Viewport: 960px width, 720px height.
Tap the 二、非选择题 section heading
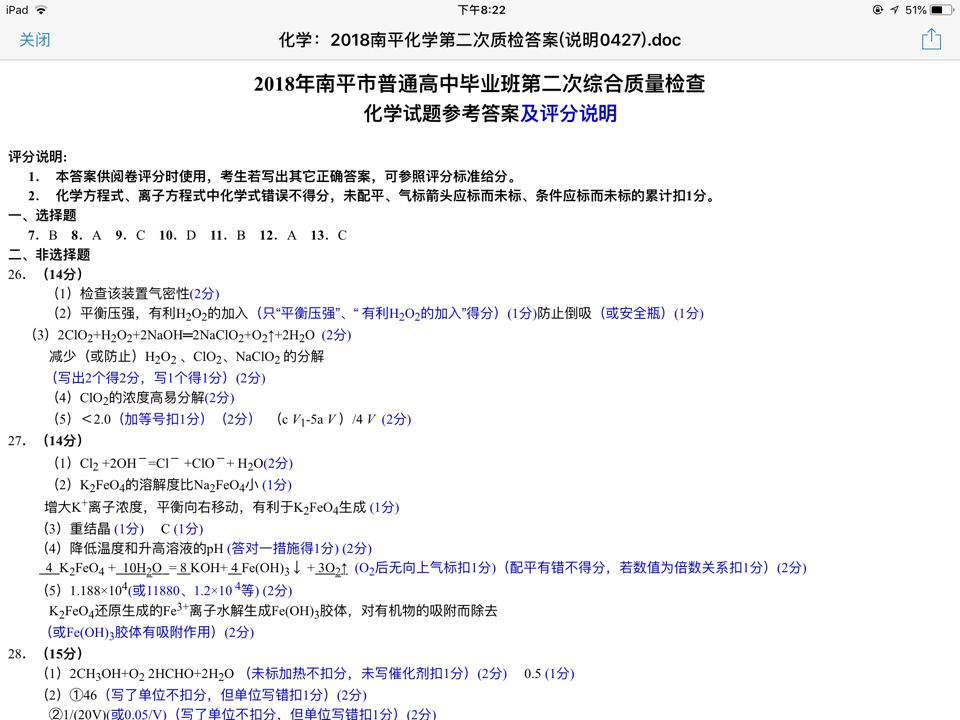coord(49,254)
